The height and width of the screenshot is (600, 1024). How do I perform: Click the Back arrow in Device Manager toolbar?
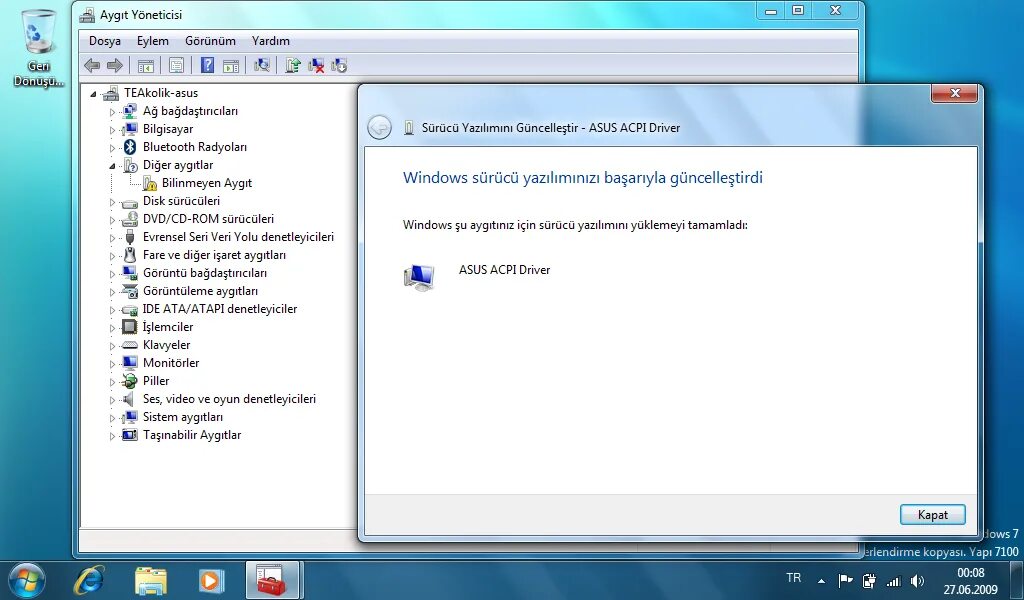click(93, 65)
